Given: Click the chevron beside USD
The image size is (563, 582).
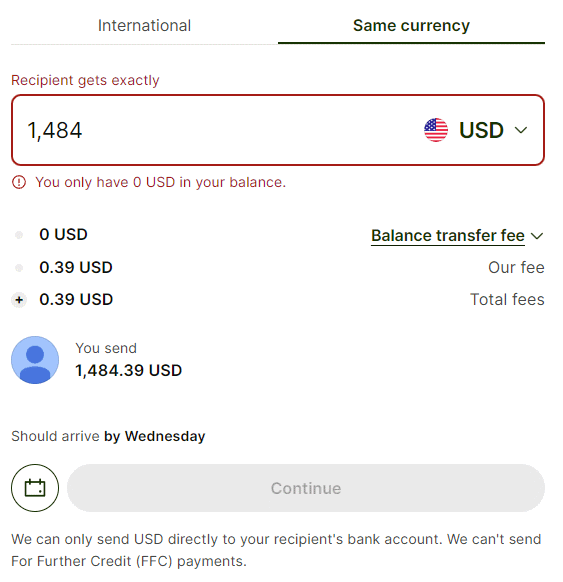Looking at the screenshot, I should tap(521, 130).
